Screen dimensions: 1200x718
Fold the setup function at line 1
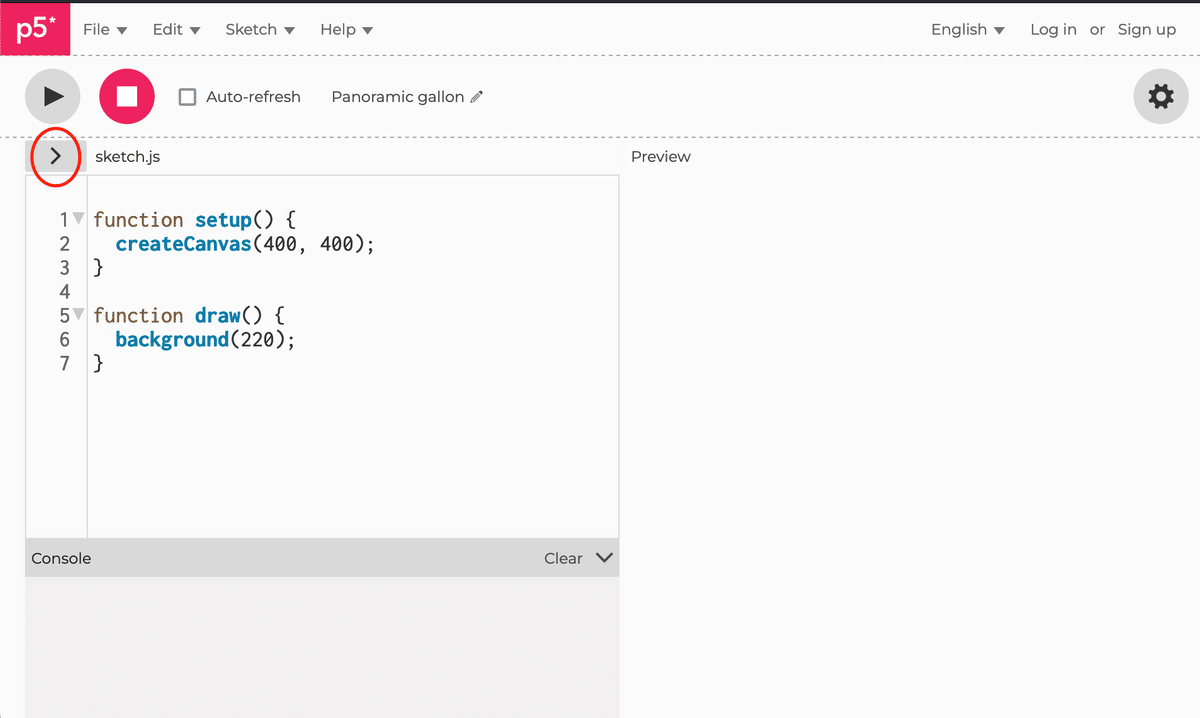[79, 219]
